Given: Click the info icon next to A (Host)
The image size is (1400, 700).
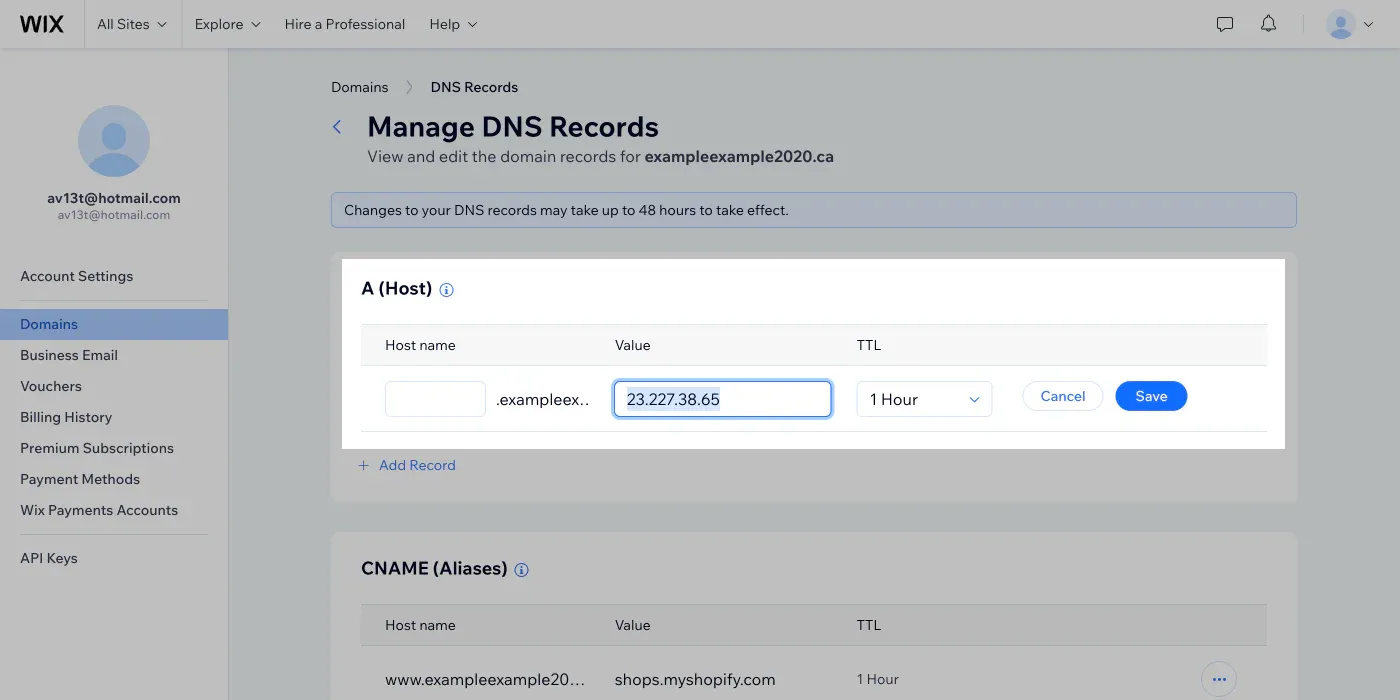Looking at the screenshot, I should [x=447, y=290].
